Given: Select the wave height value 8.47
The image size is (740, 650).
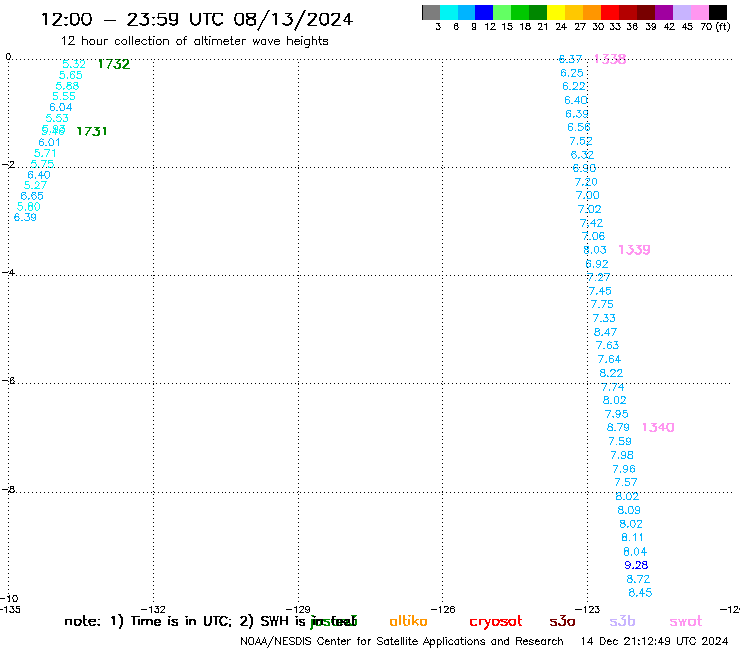Looking at the screenshot, I should pyautogui.click(x=605, y=332).
